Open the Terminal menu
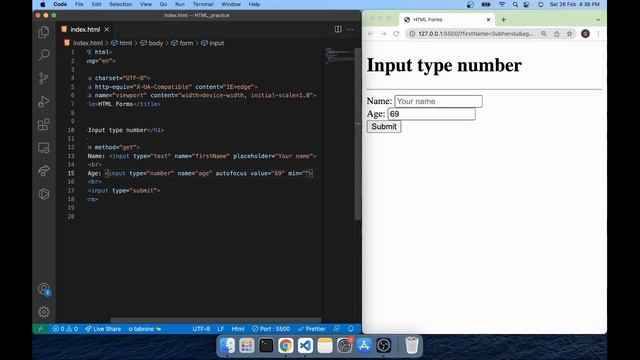Image resolution: width=640 pixels, height=360 pixels. point(203,4)
